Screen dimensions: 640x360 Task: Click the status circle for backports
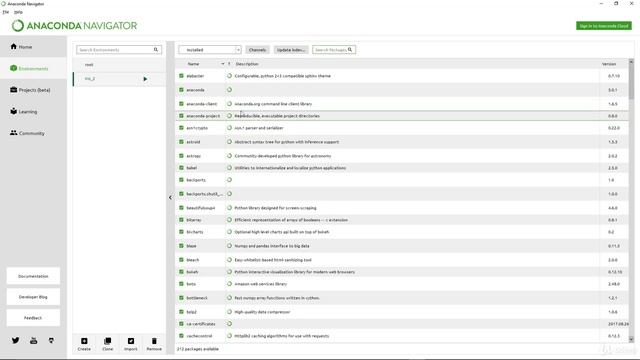(x=229, y=180)
